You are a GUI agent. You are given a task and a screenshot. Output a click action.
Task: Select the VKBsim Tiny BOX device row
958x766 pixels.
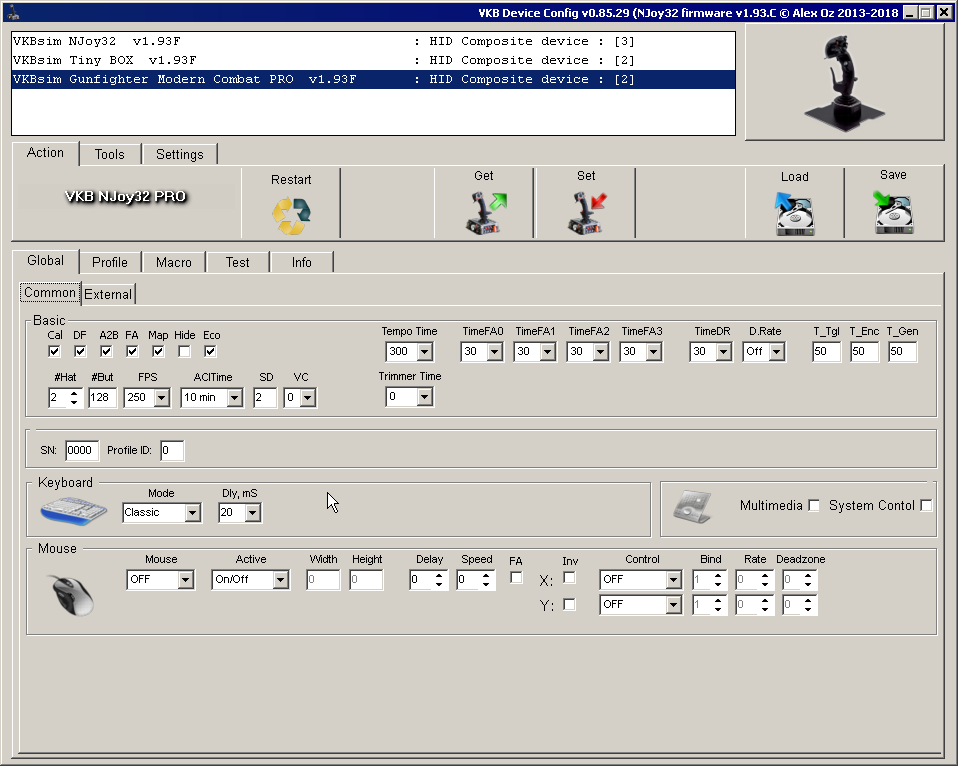(x=373, y=60)
